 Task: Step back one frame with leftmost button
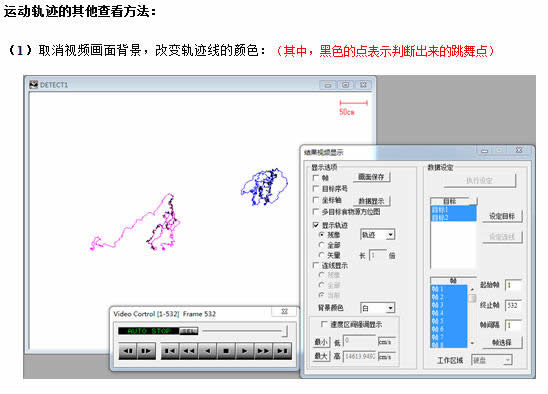[x=128, y=351]
